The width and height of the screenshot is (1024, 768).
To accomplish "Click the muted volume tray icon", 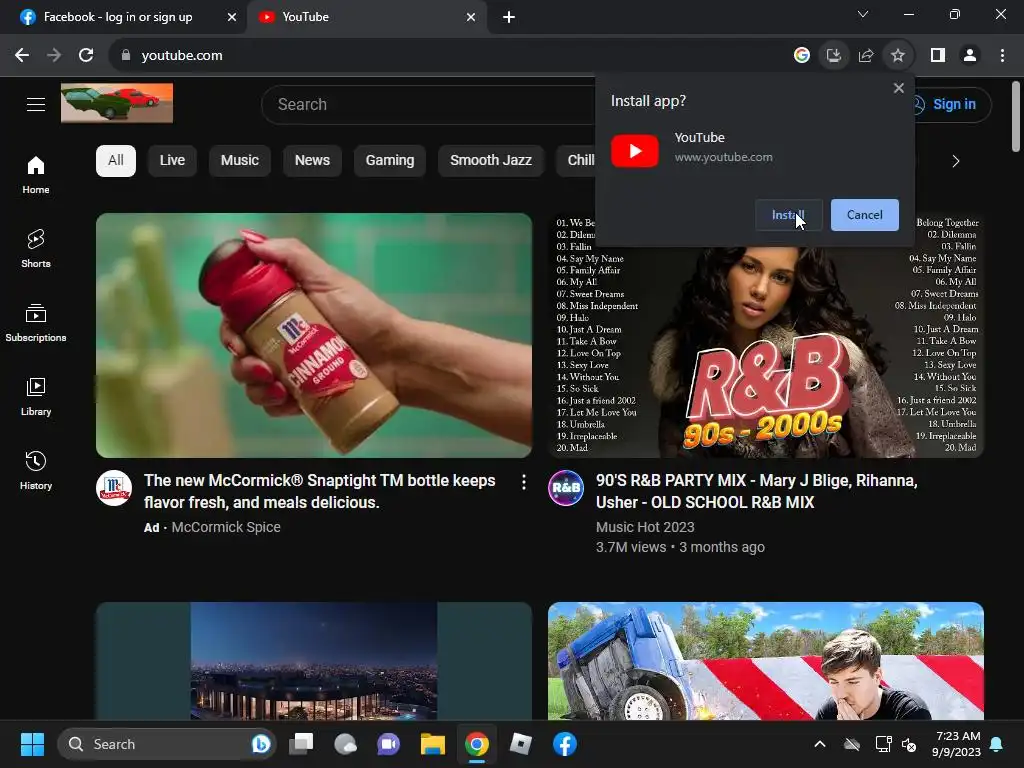I will tap(909, 744).
